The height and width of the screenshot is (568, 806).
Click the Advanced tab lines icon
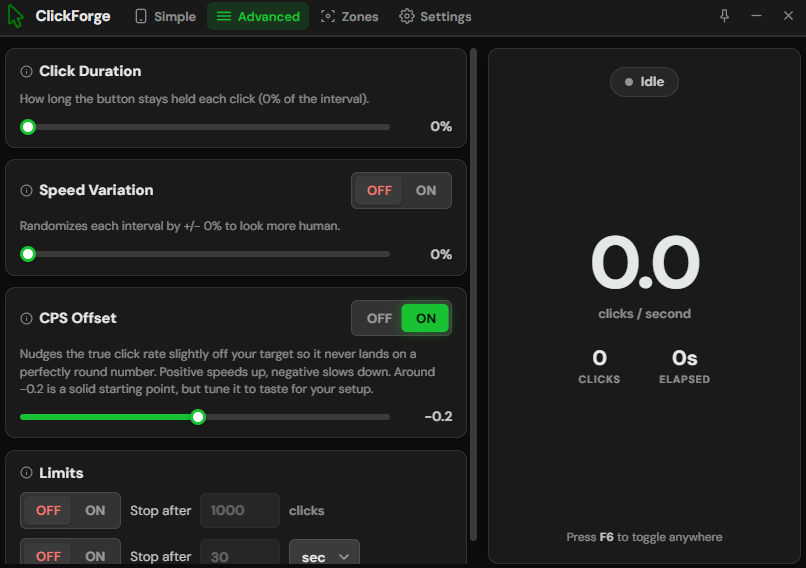224,16
